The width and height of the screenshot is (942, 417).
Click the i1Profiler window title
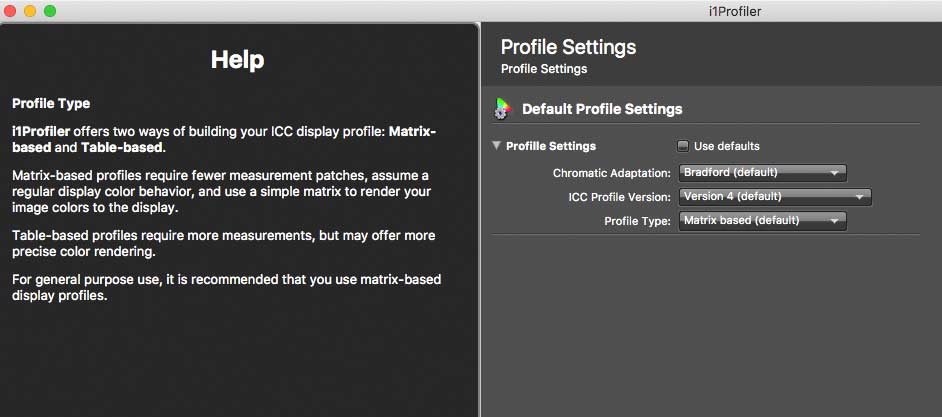click(735, 11)
